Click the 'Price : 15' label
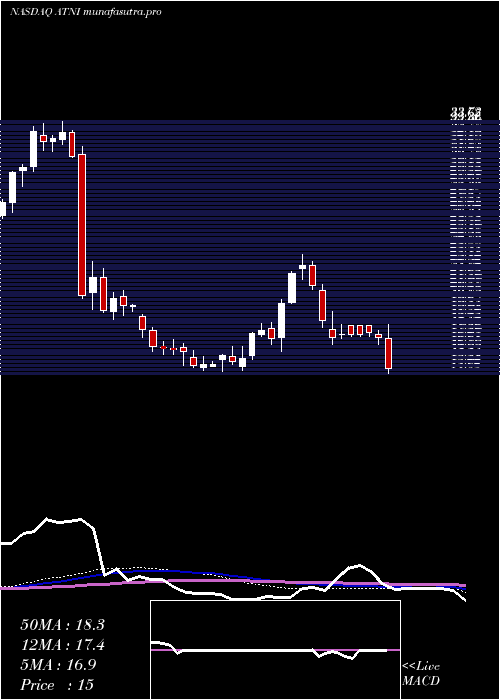500x700 pixels. 57,685
